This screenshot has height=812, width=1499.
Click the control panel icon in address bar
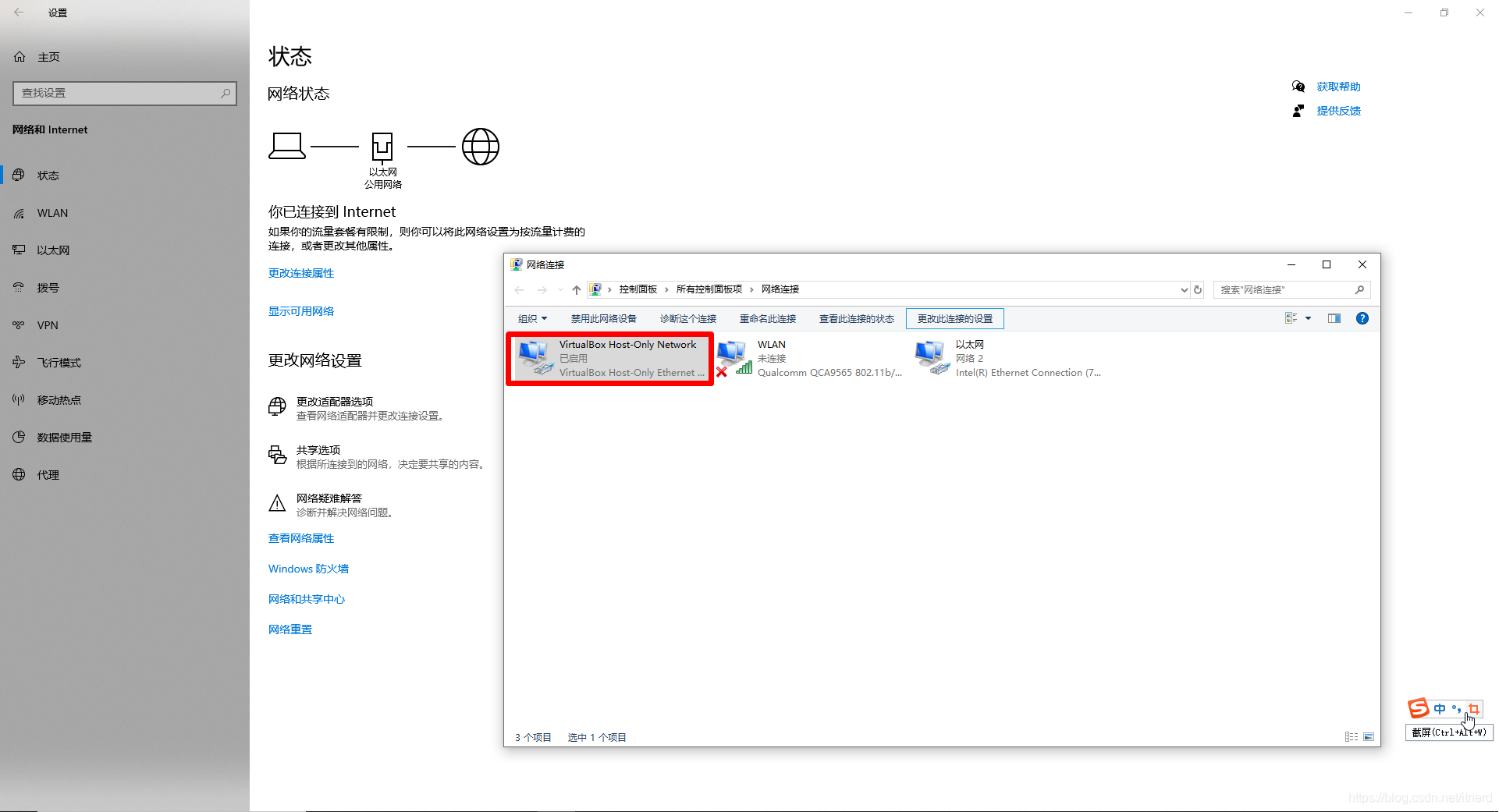tap(595, 289)
